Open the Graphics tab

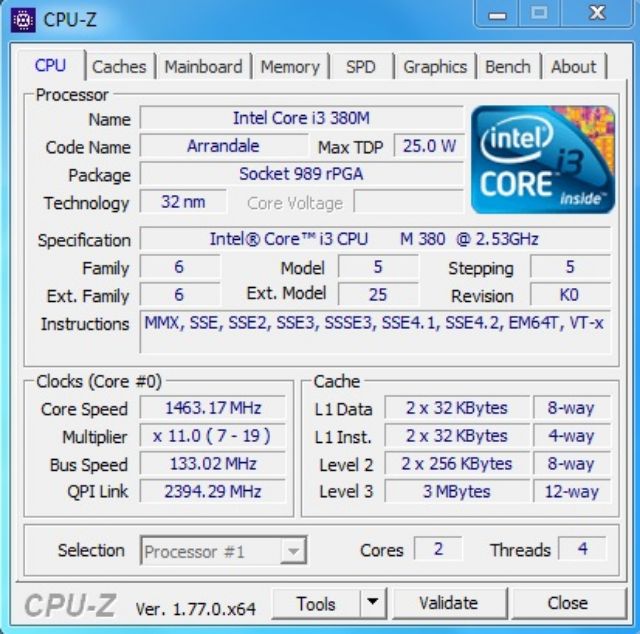pyautogui.click(x=435, y=67)
